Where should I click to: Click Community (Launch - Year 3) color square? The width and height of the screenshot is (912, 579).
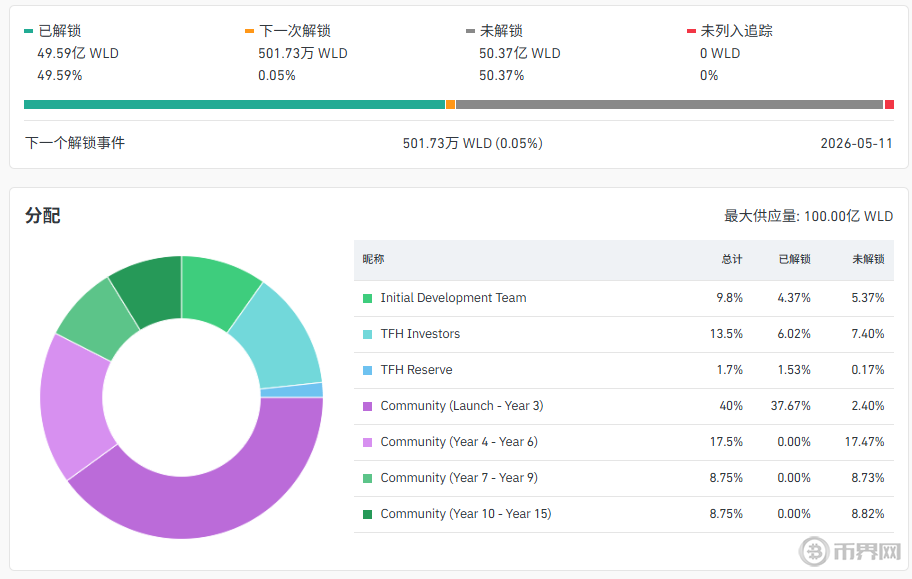tap(368, 407)
